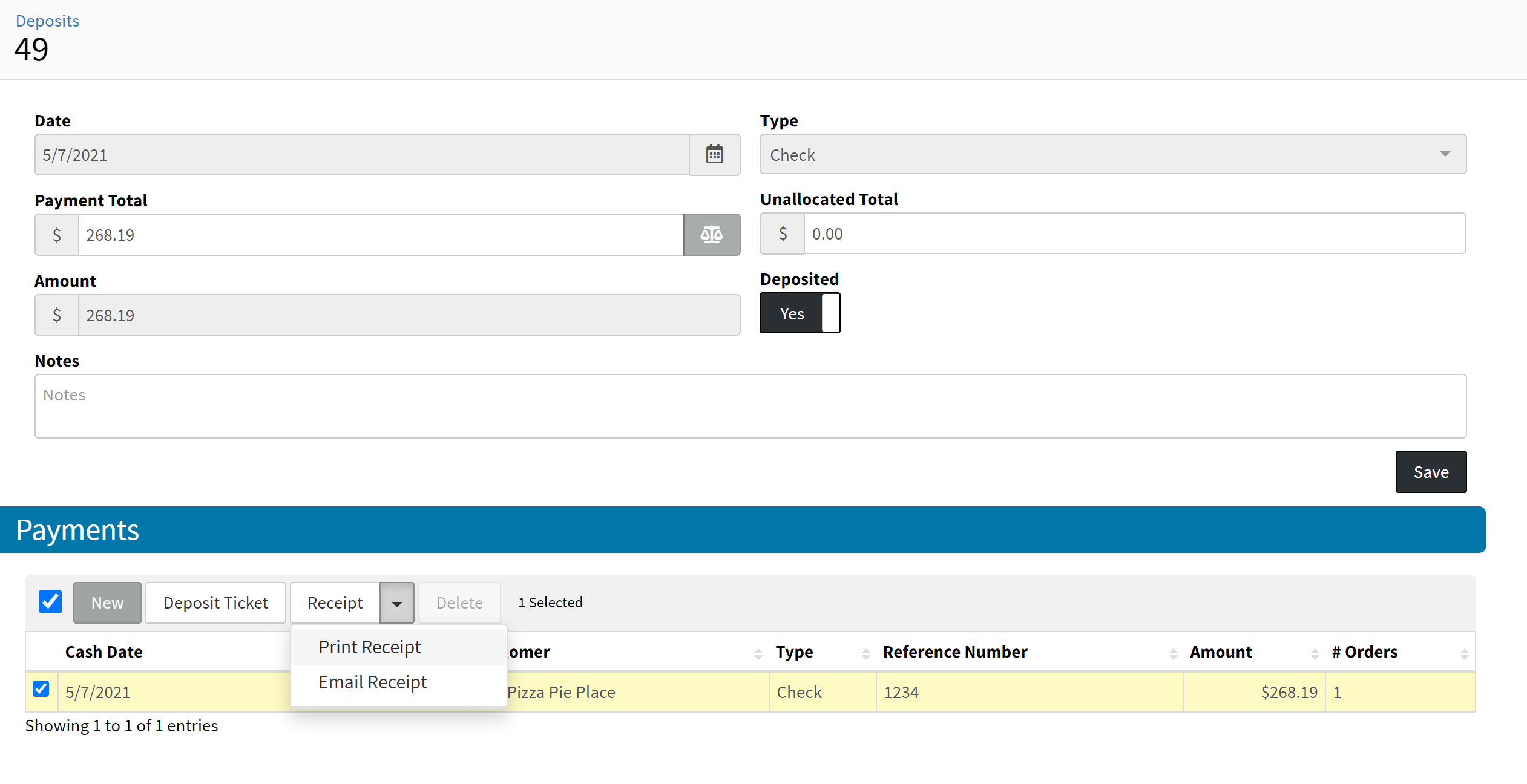Image resolution: width=1527 pixels, height=784 pixels.
Task: Click the Deposit Ticket button
Action: [x=215, y=603]
